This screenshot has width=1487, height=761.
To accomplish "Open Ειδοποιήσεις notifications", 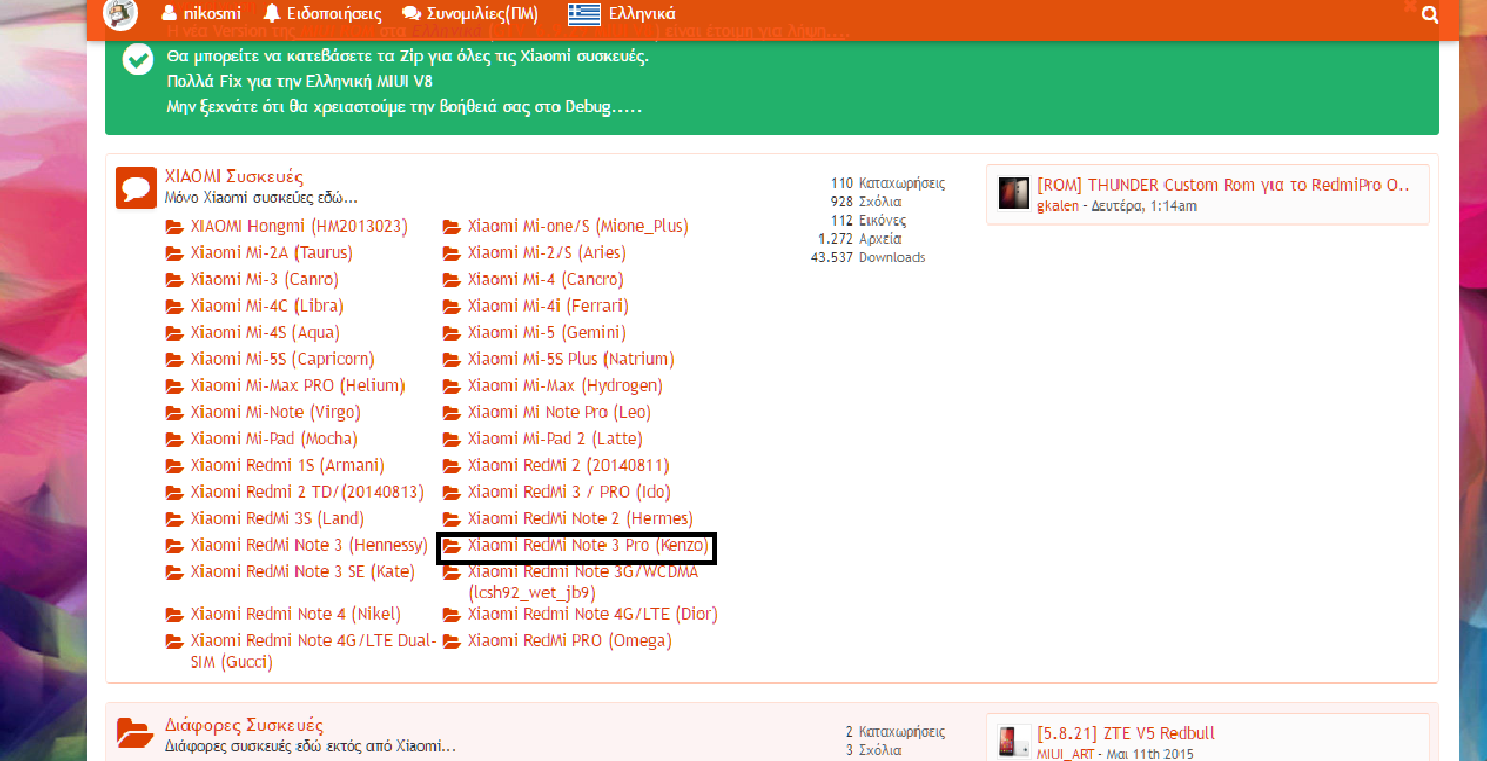I will coord(321,14).
